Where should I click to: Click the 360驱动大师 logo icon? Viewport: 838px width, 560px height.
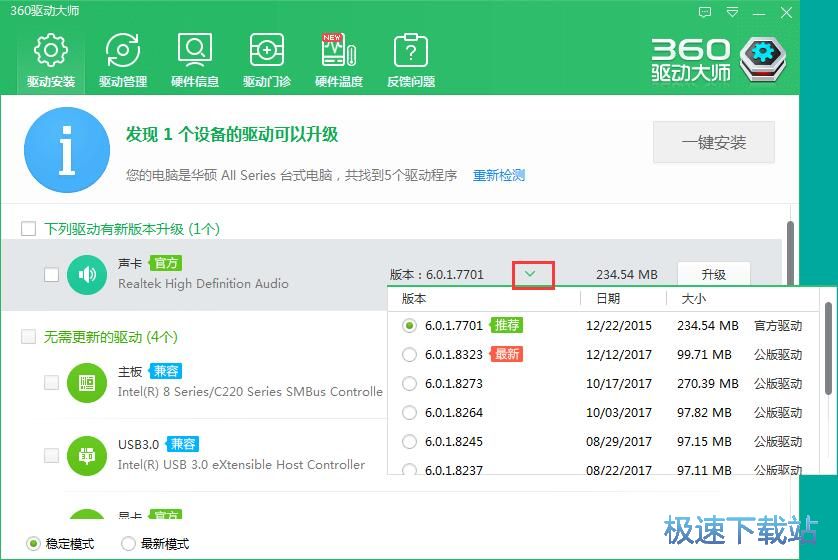(763, 59)
